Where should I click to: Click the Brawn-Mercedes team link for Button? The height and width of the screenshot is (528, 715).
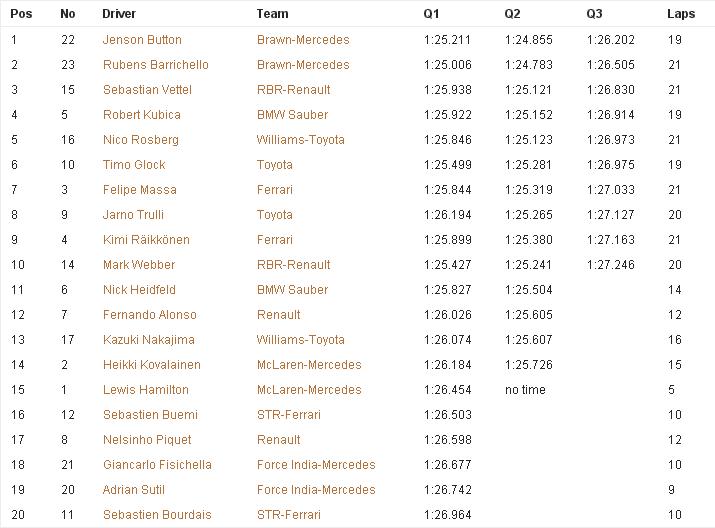click(303, 40)
